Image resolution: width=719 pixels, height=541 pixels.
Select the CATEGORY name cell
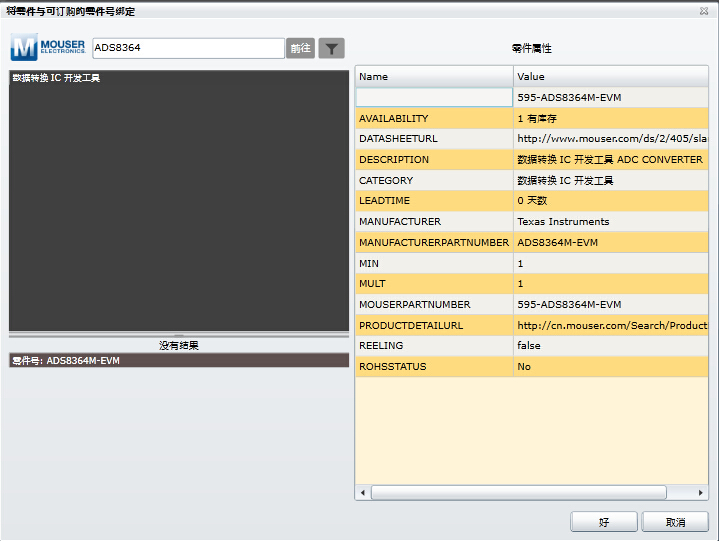pos(434,180)
